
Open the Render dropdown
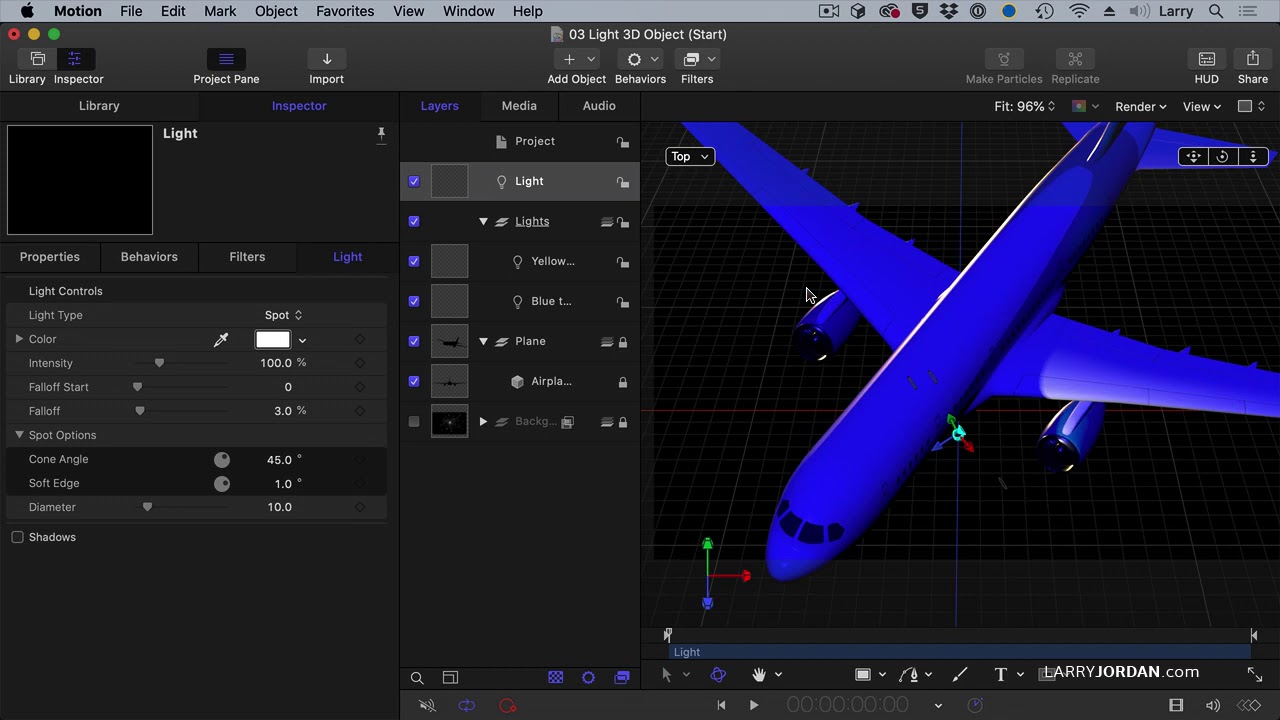(x=1141, y=106)
